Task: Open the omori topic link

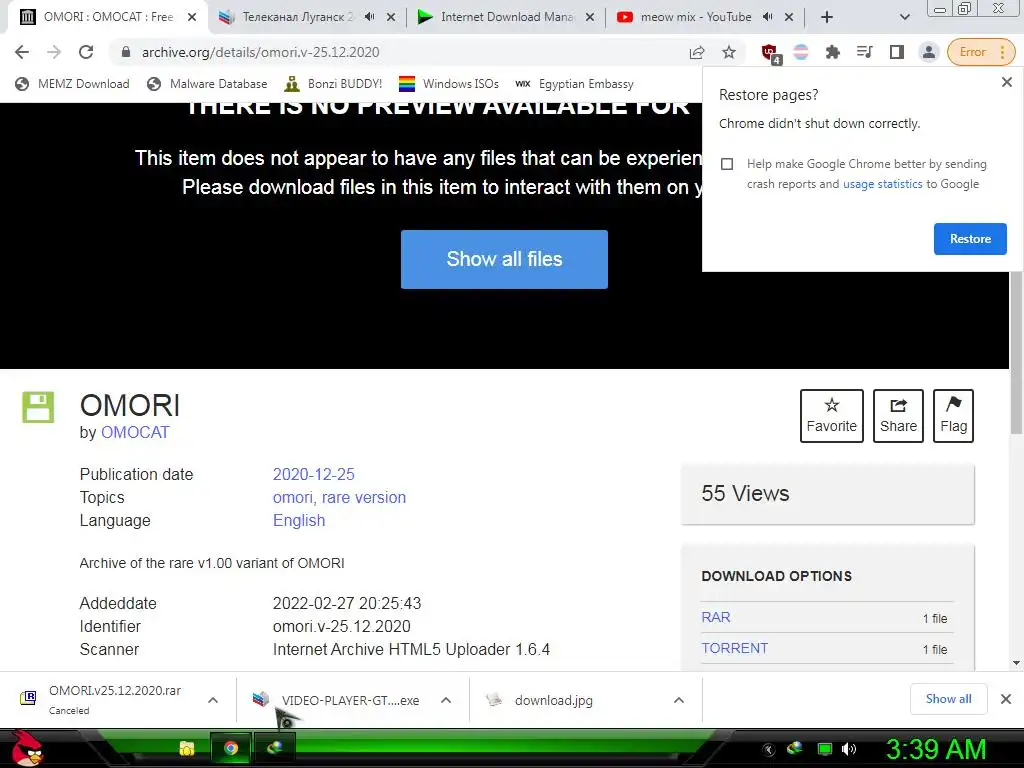Action: point(293,498)
